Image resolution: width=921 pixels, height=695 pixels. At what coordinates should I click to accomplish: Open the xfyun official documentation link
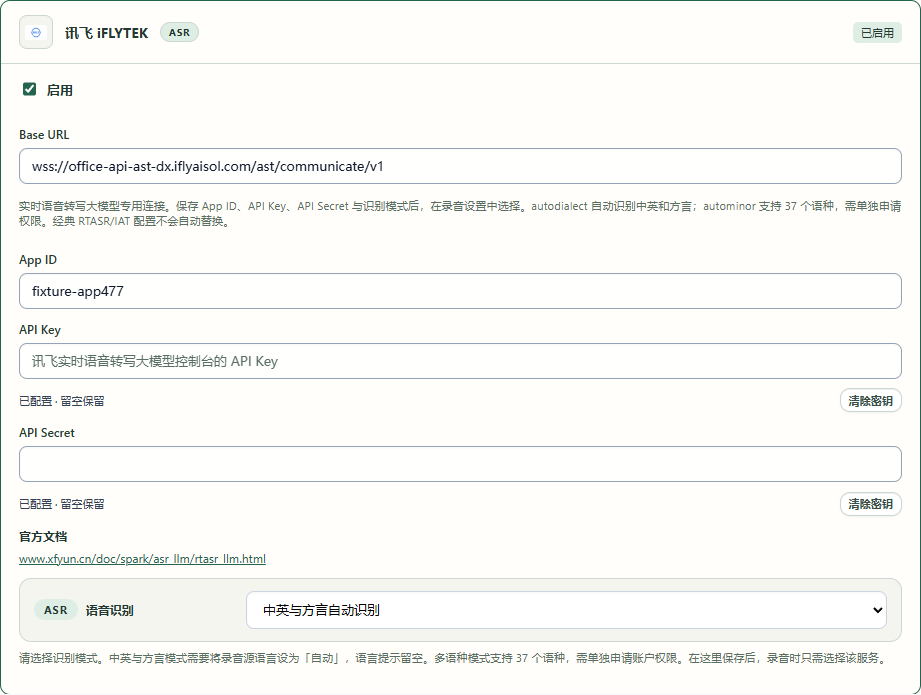(142, 559)
